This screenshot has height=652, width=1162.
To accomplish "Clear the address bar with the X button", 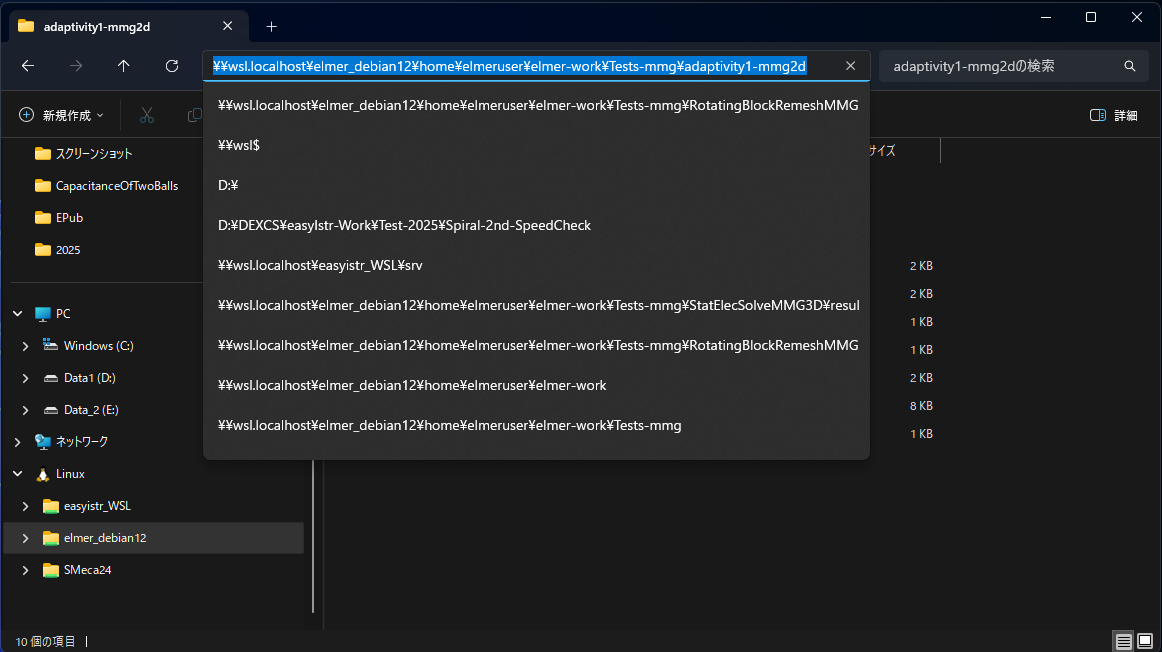I will click(850, 66).
